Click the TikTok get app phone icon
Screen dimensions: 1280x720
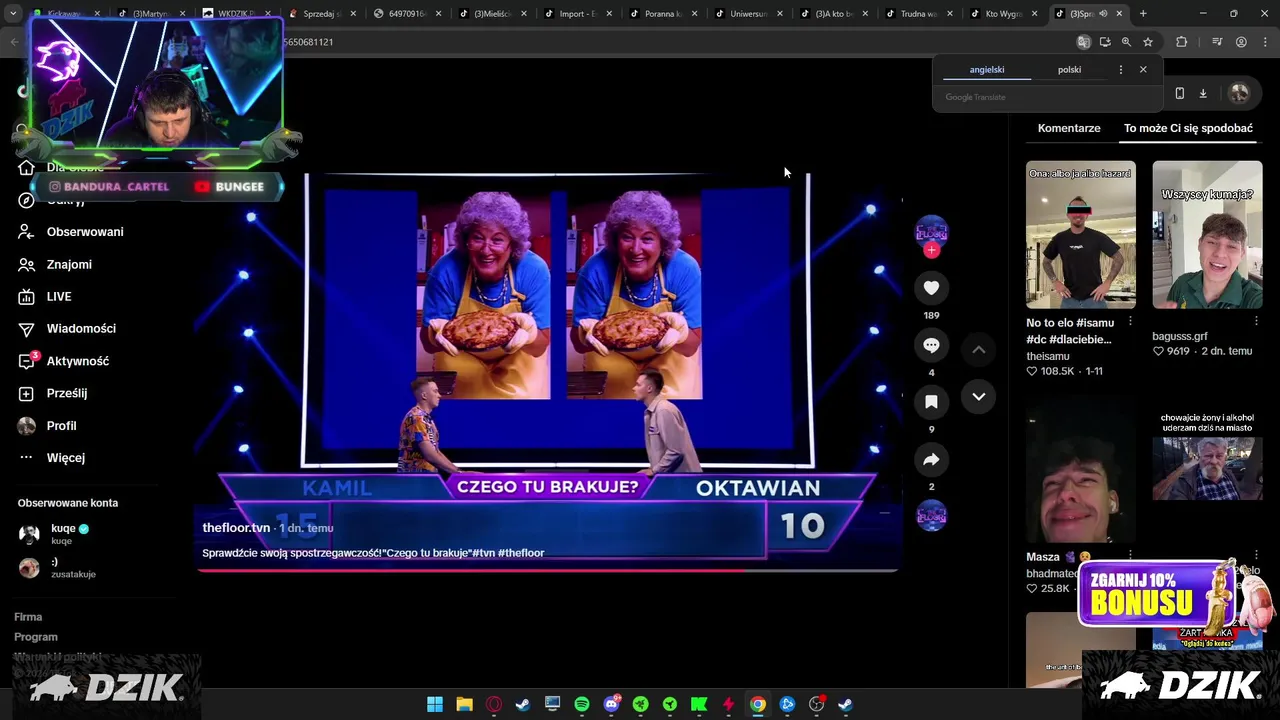click(x=1180, y=93)
